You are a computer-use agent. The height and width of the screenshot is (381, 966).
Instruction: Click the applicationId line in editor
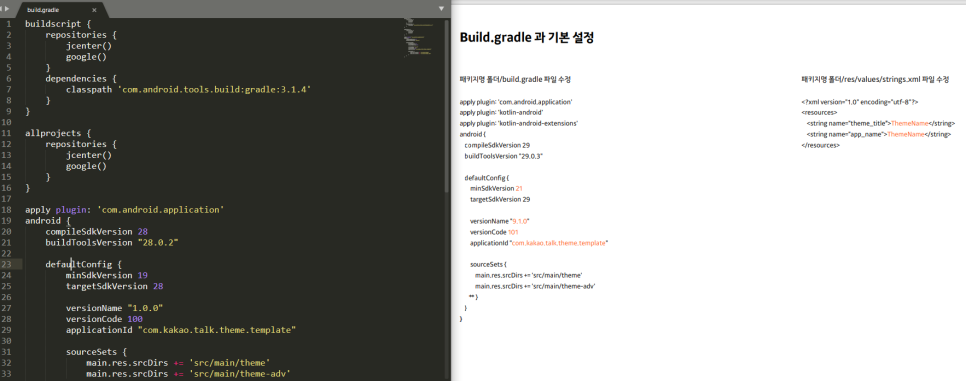point(181,330)
